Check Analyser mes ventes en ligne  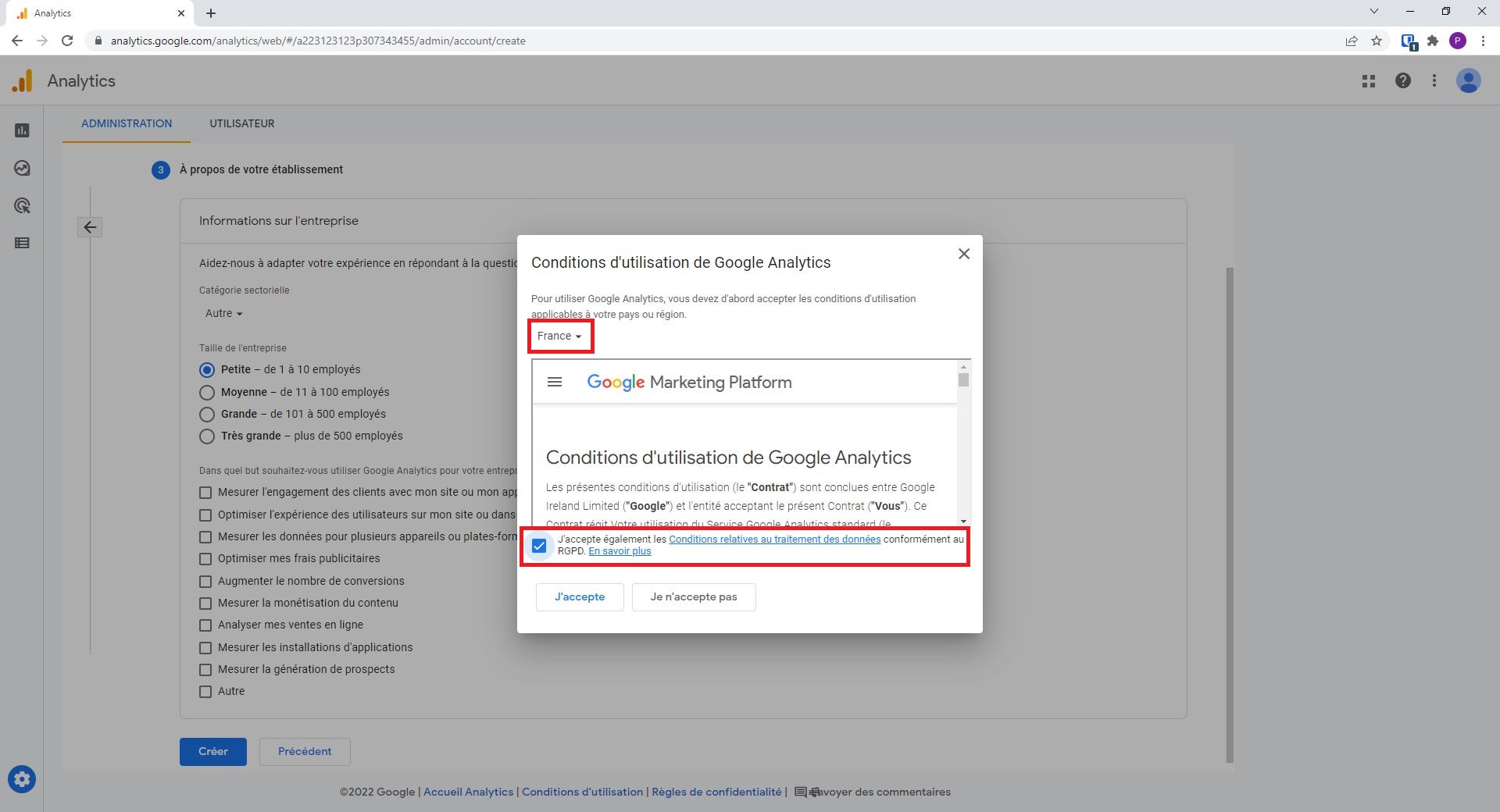click(205, 625)
